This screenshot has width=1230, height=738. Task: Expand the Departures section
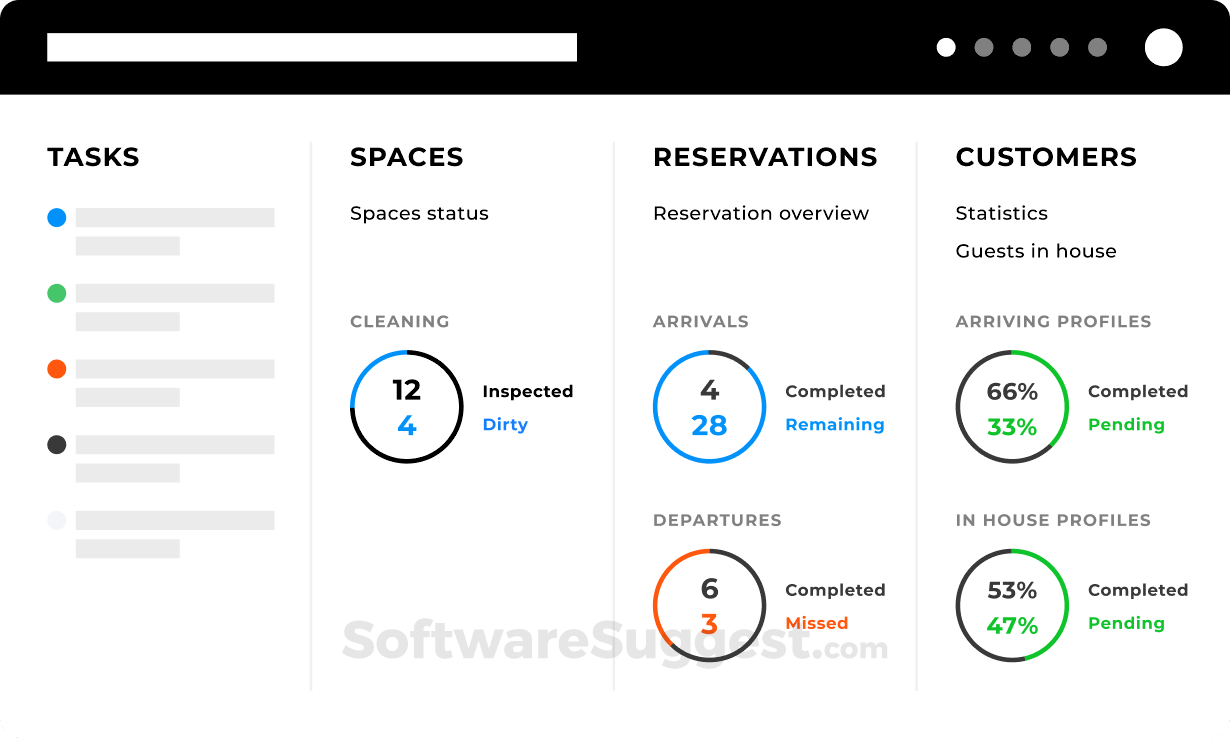coord(718,520)
